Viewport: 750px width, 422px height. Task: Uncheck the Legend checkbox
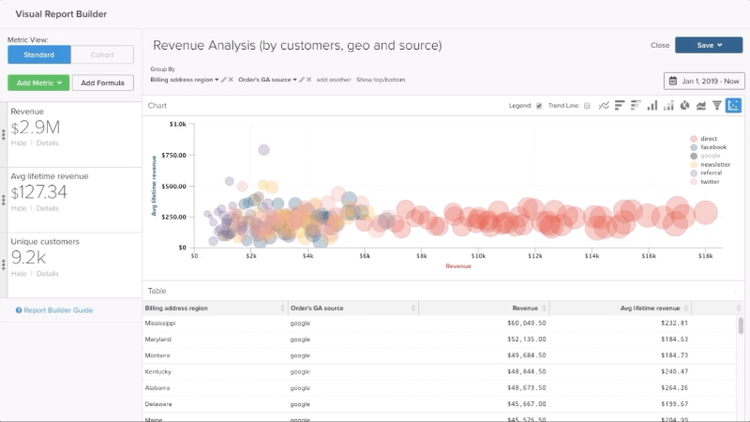pos(539,105)
